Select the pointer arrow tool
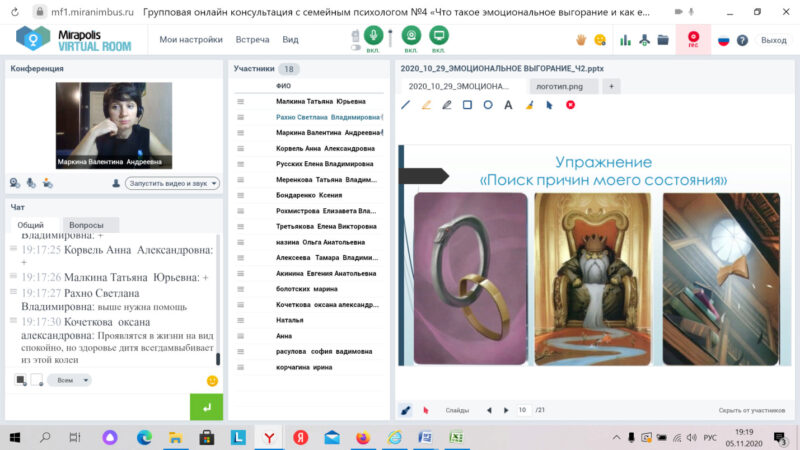 (x=549, y=105)
